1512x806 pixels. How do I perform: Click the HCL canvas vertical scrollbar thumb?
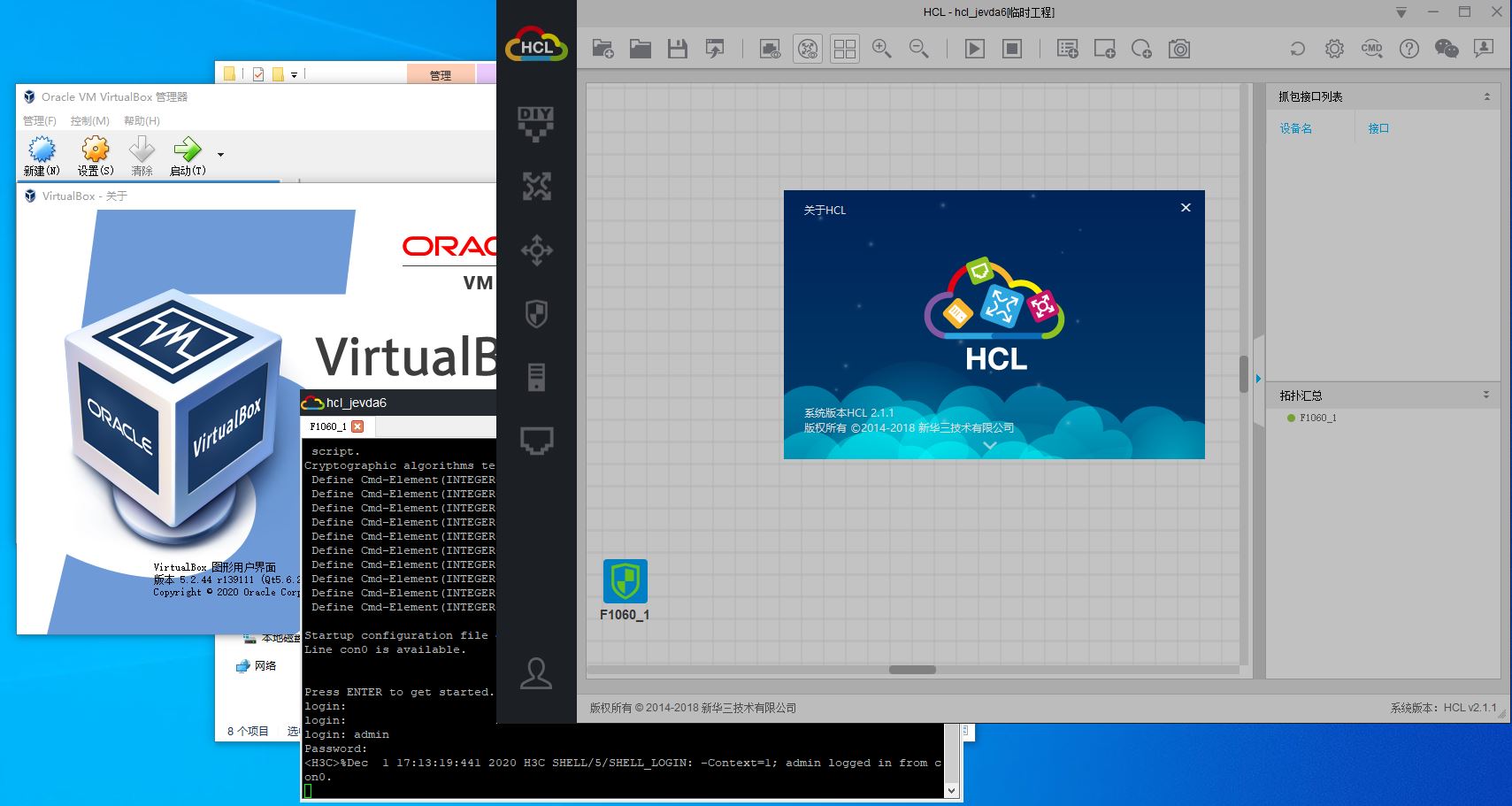(1244, 374)
